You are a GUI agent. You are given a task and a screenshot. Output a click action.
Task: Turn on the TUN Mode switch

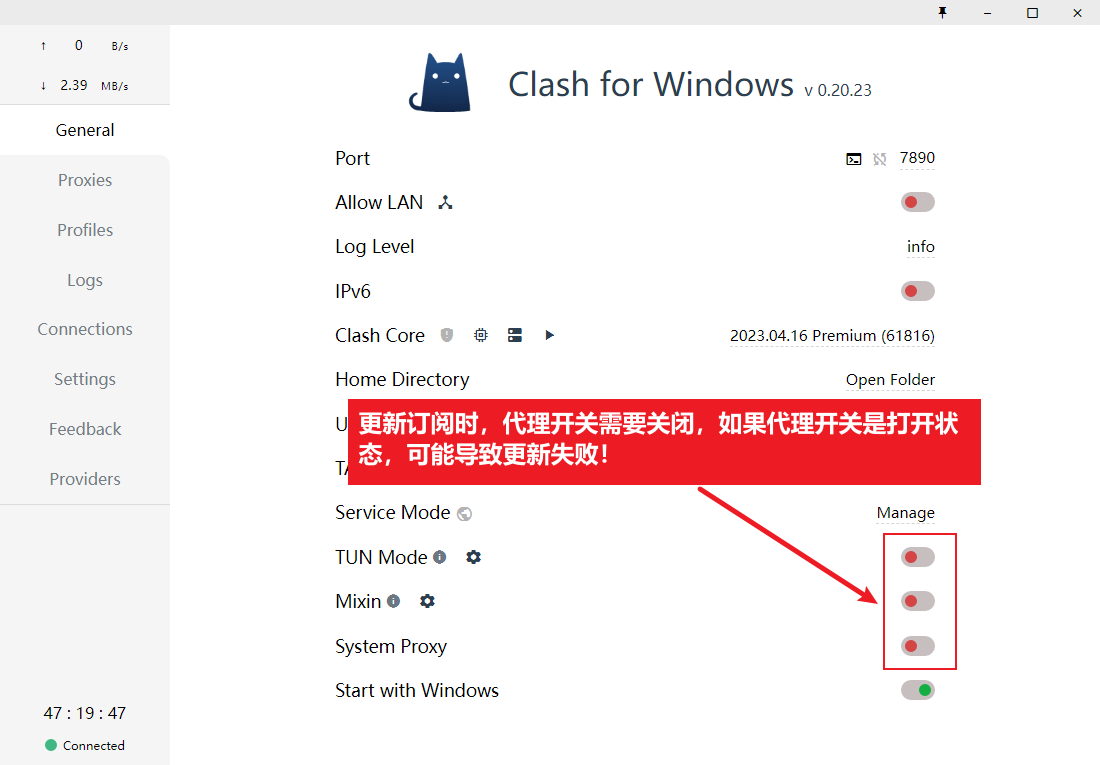(x=918, y=557)
